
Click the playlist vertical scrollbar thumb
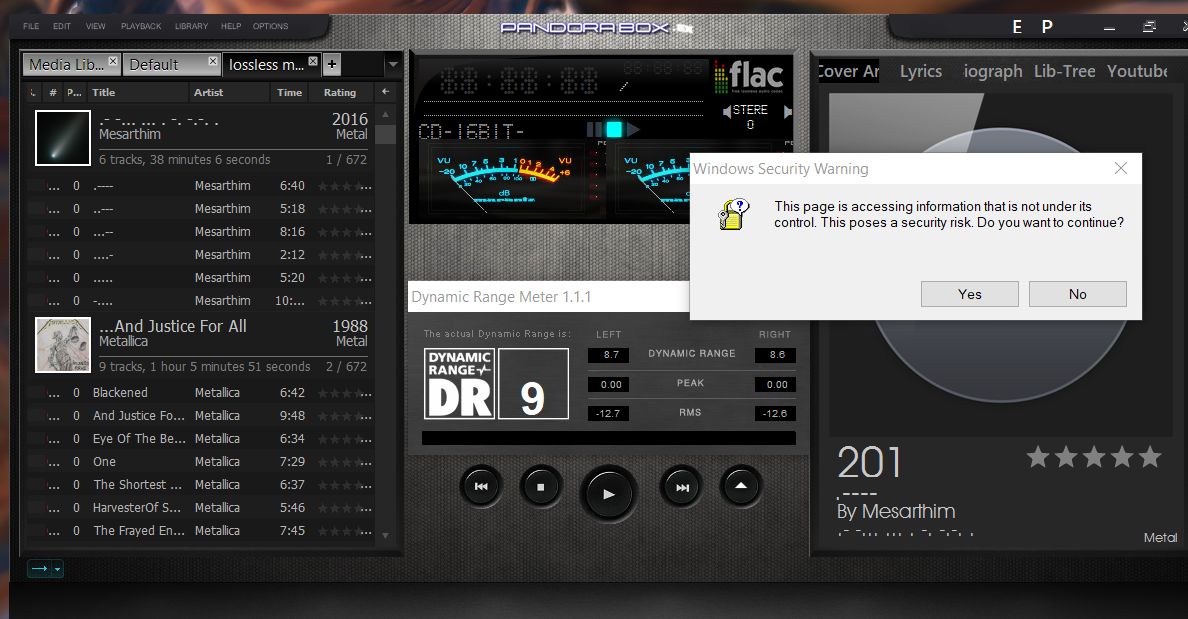pyautogui.click(x=386, y=134)
